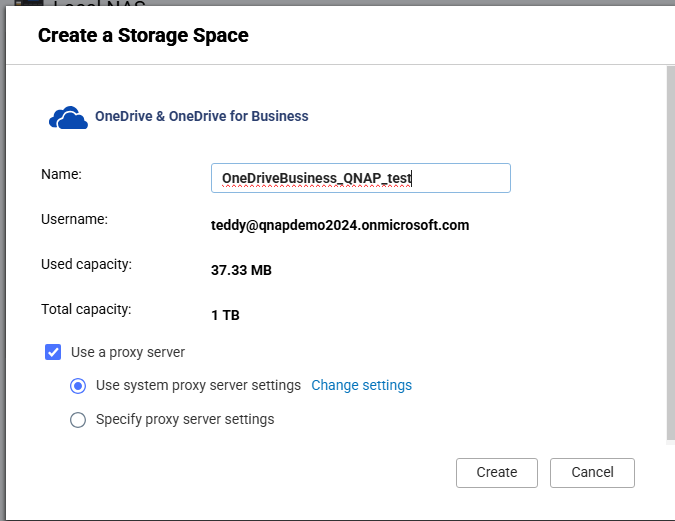The image size is (675, 521).
Task: Click the teddy@qnapdemo2024 username value
Action: point(339,225)
